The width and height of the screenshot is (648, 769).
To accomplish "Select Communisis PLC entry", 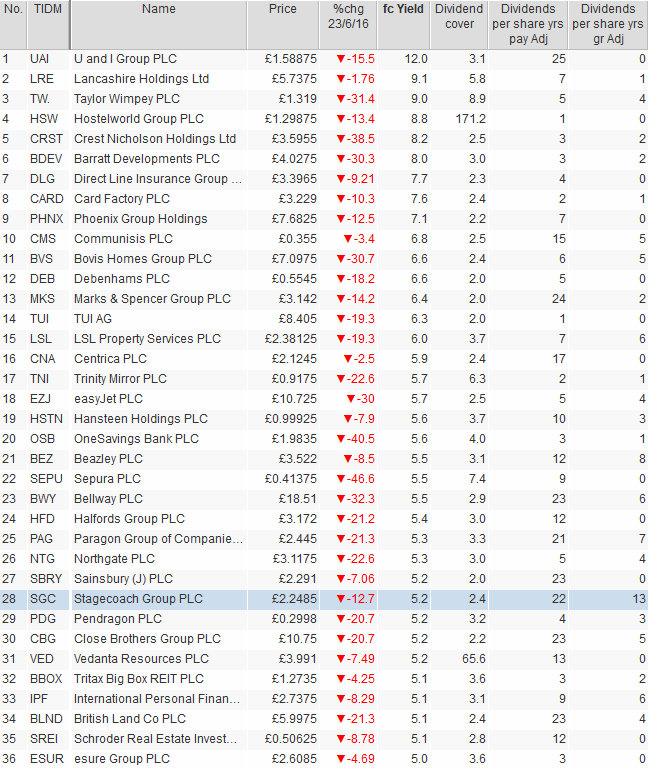I will 324,239.
